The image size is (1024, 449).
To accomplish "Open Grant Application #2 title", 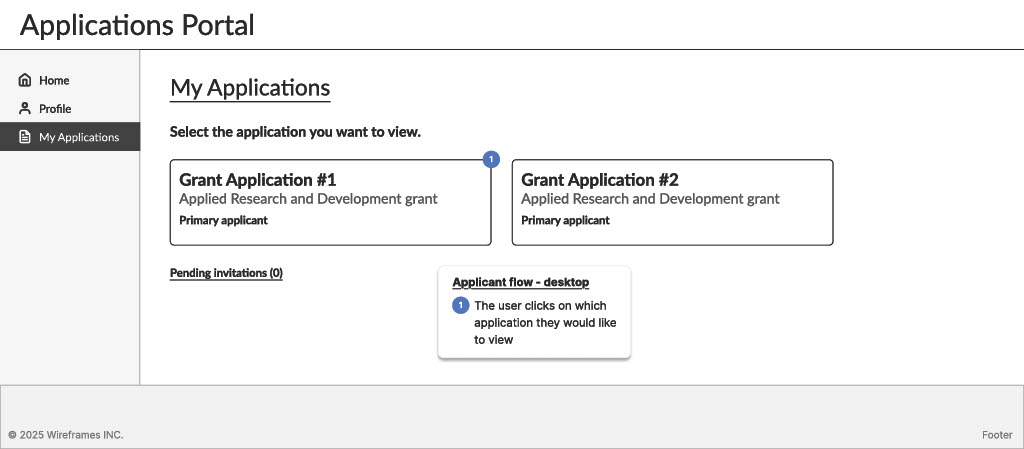I will point(599,180).
